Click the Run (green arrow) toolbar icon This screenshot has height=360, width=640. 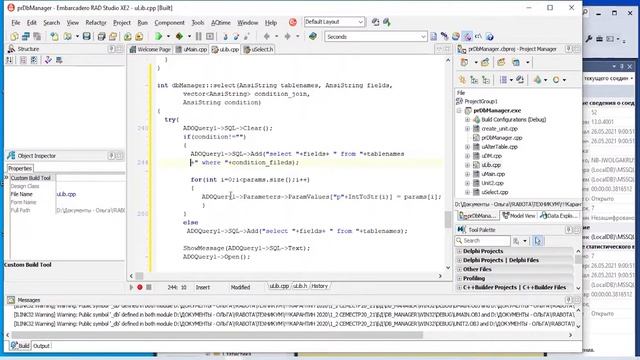[158, 37]
